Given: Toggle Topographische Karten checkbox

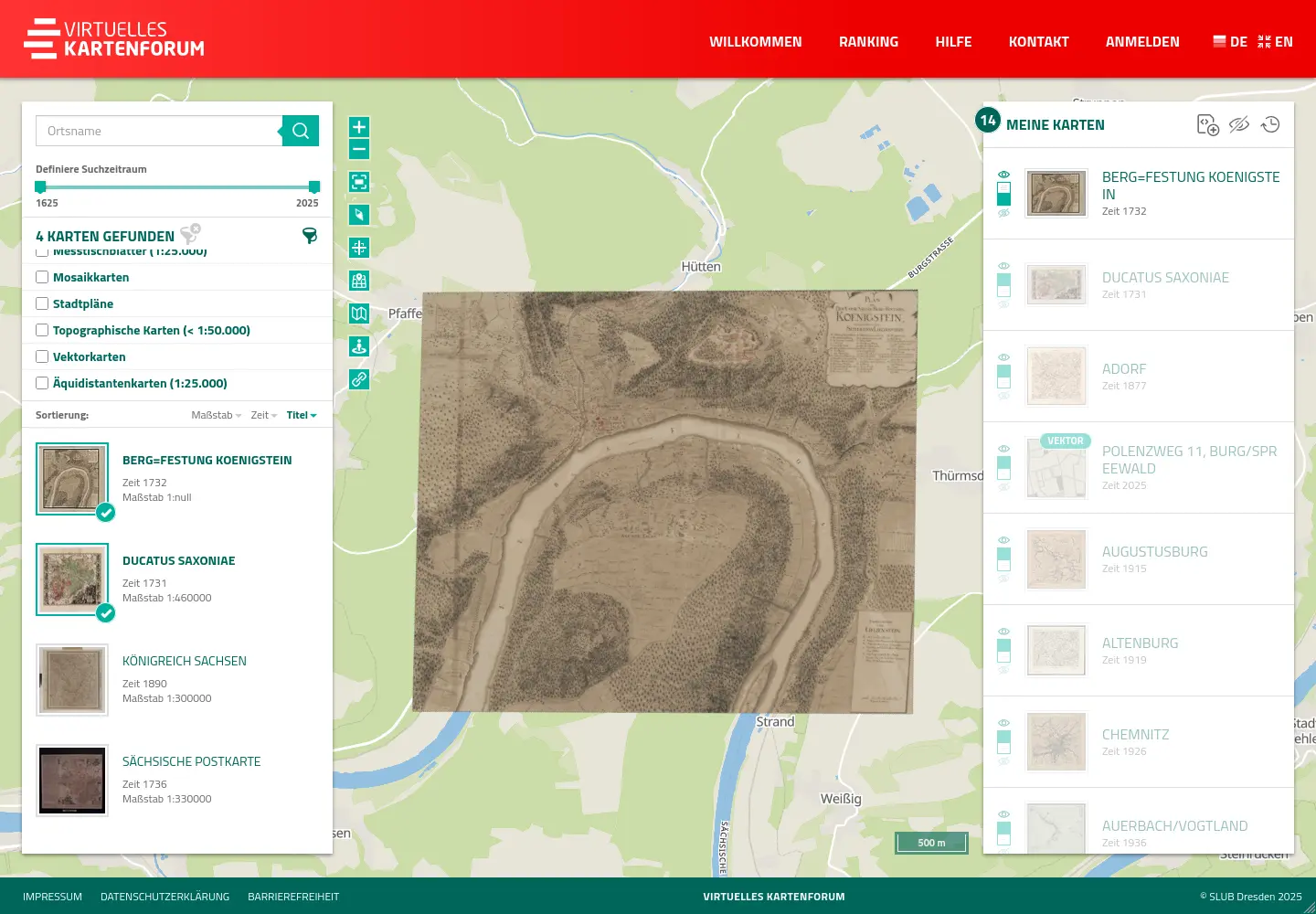Looking at the screenshot, I should [x=42, y=330].
